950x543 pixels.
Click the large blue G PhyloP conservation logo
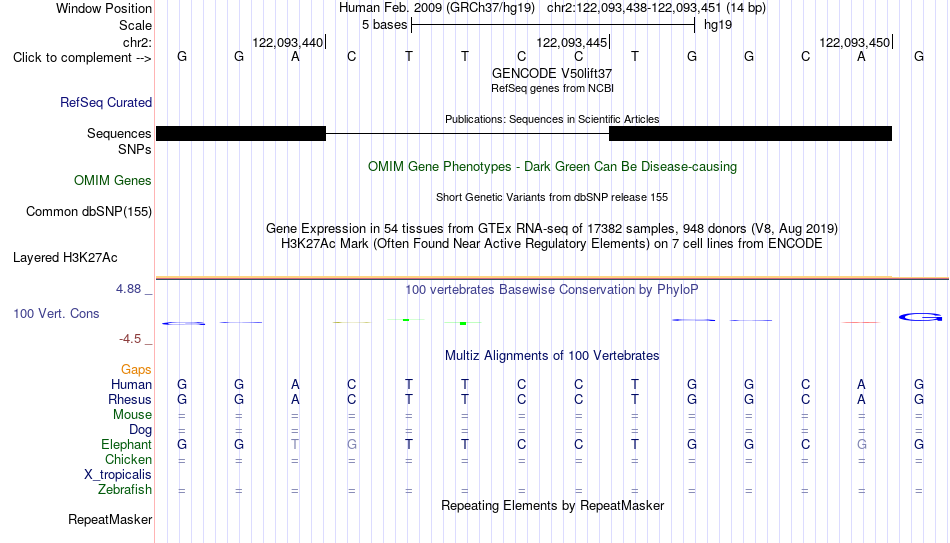point(920,317)
